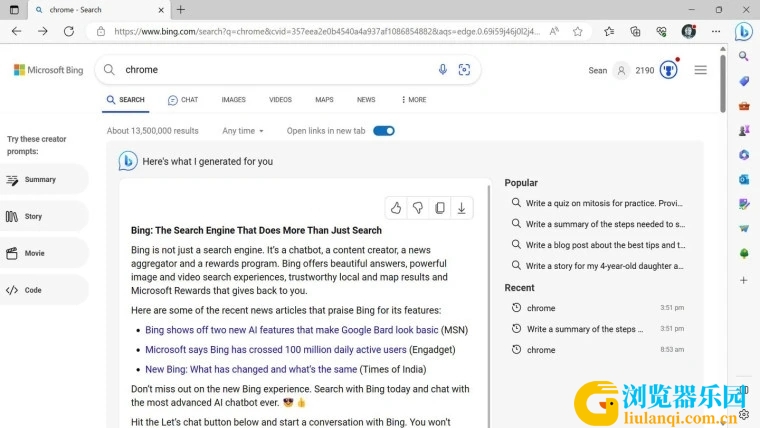Open the sidebar Outlook icon
Viewport: 760px width, 428px height.
[744, 179]
